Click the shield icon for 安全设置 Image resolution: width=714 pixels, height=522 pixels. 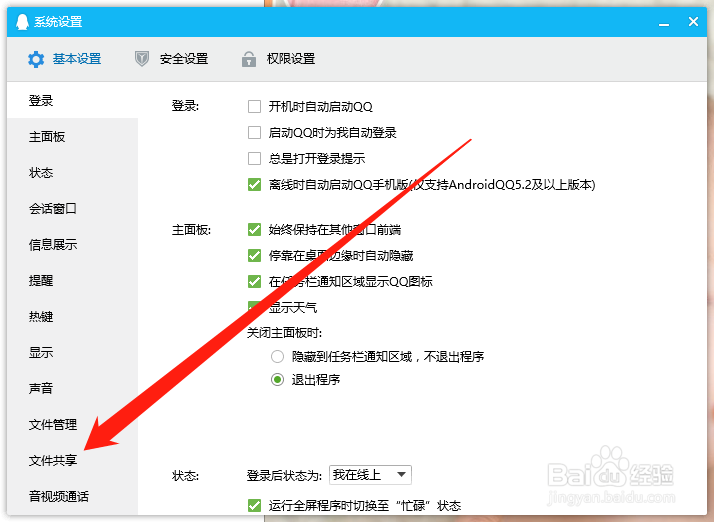142,59
